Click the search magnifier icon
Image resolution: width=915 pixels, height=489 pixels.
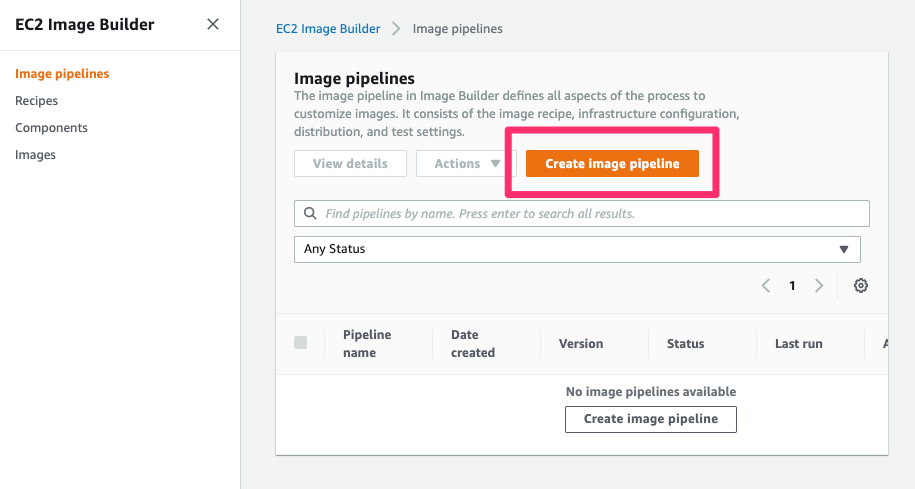tap(310, 214)
